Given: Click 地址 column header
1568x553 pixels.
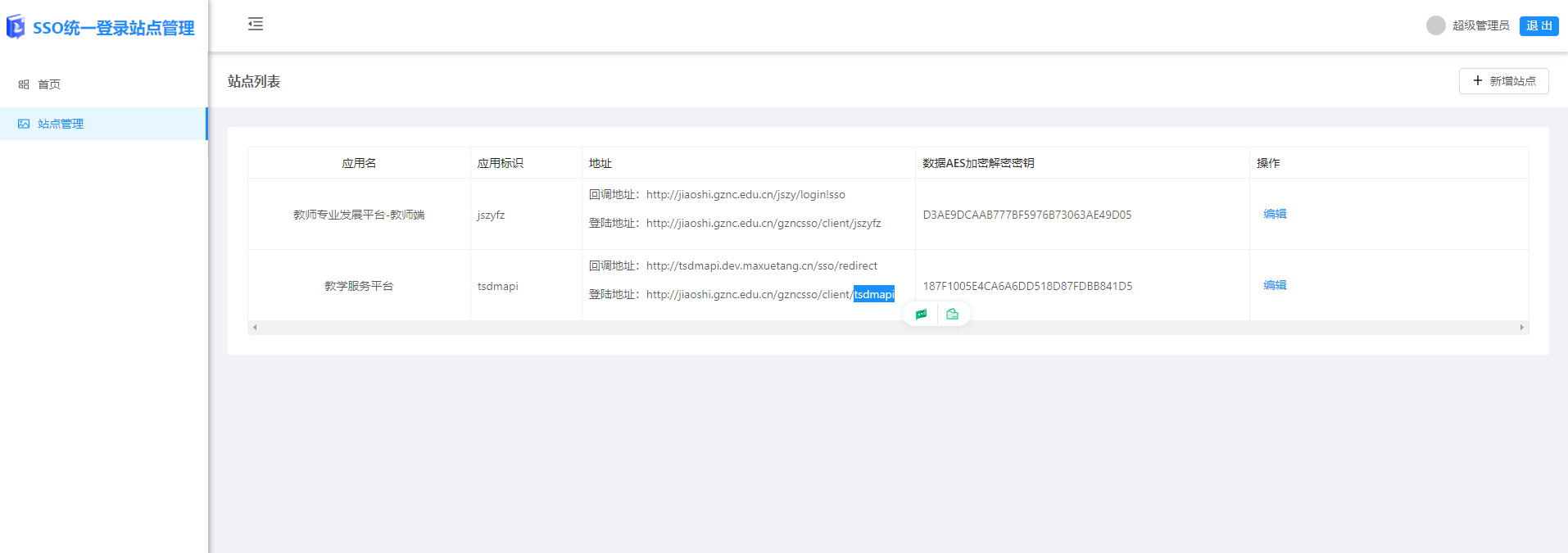Looking at the screenshot, I should (x=749, y=163).
